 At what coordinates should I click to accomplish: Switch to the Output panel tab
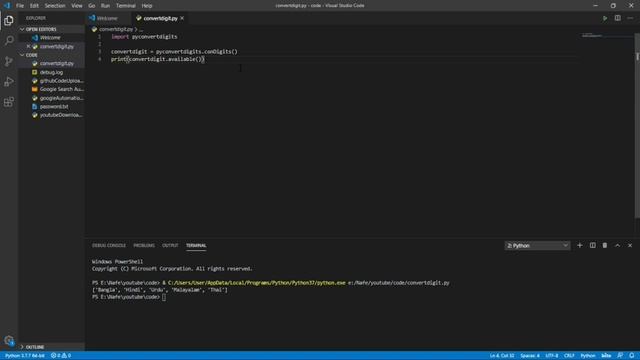[170, 245]
